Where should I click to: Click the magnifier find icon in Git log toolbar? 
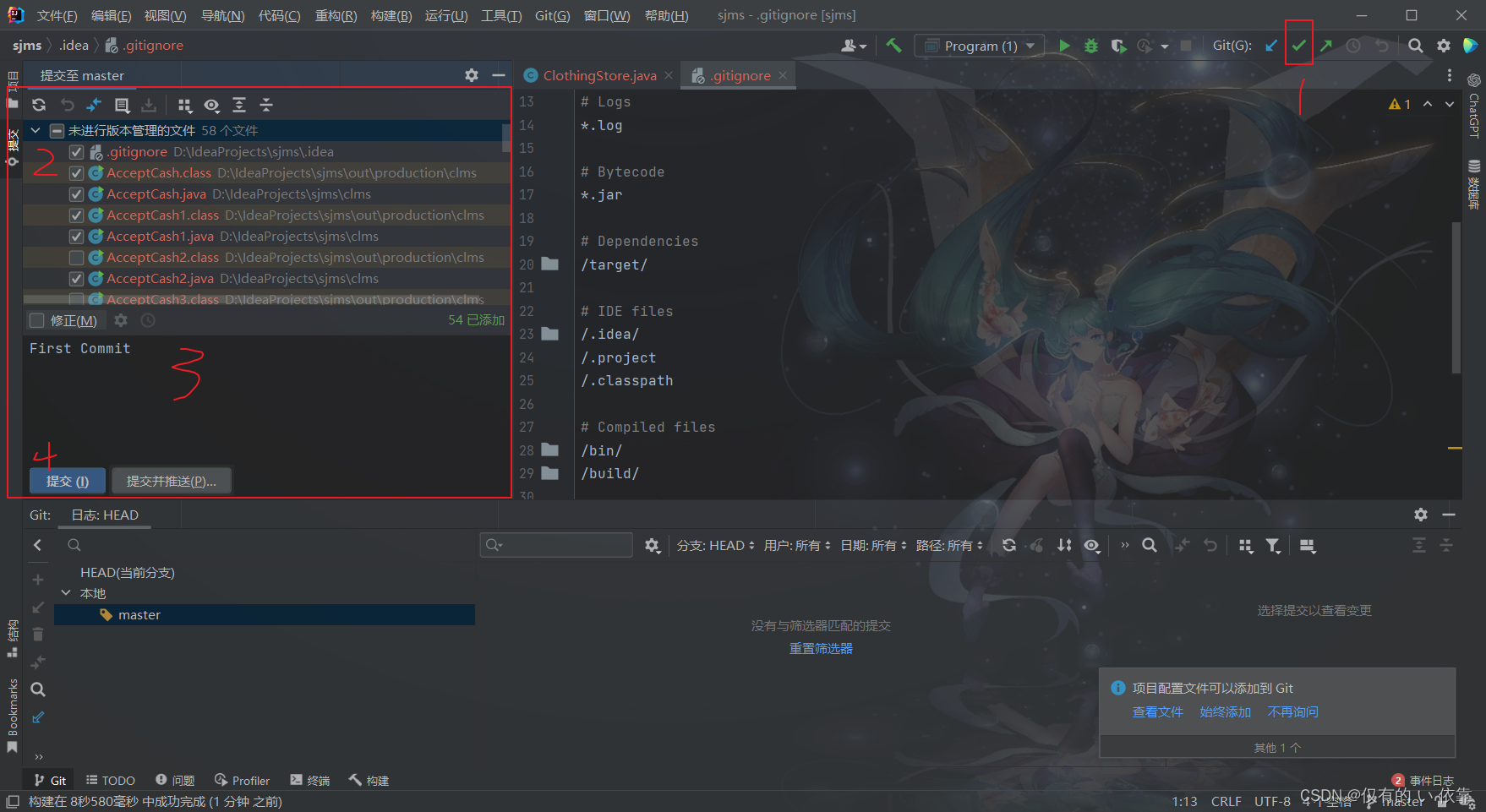pyautogui.click(x=1150, y=546)
